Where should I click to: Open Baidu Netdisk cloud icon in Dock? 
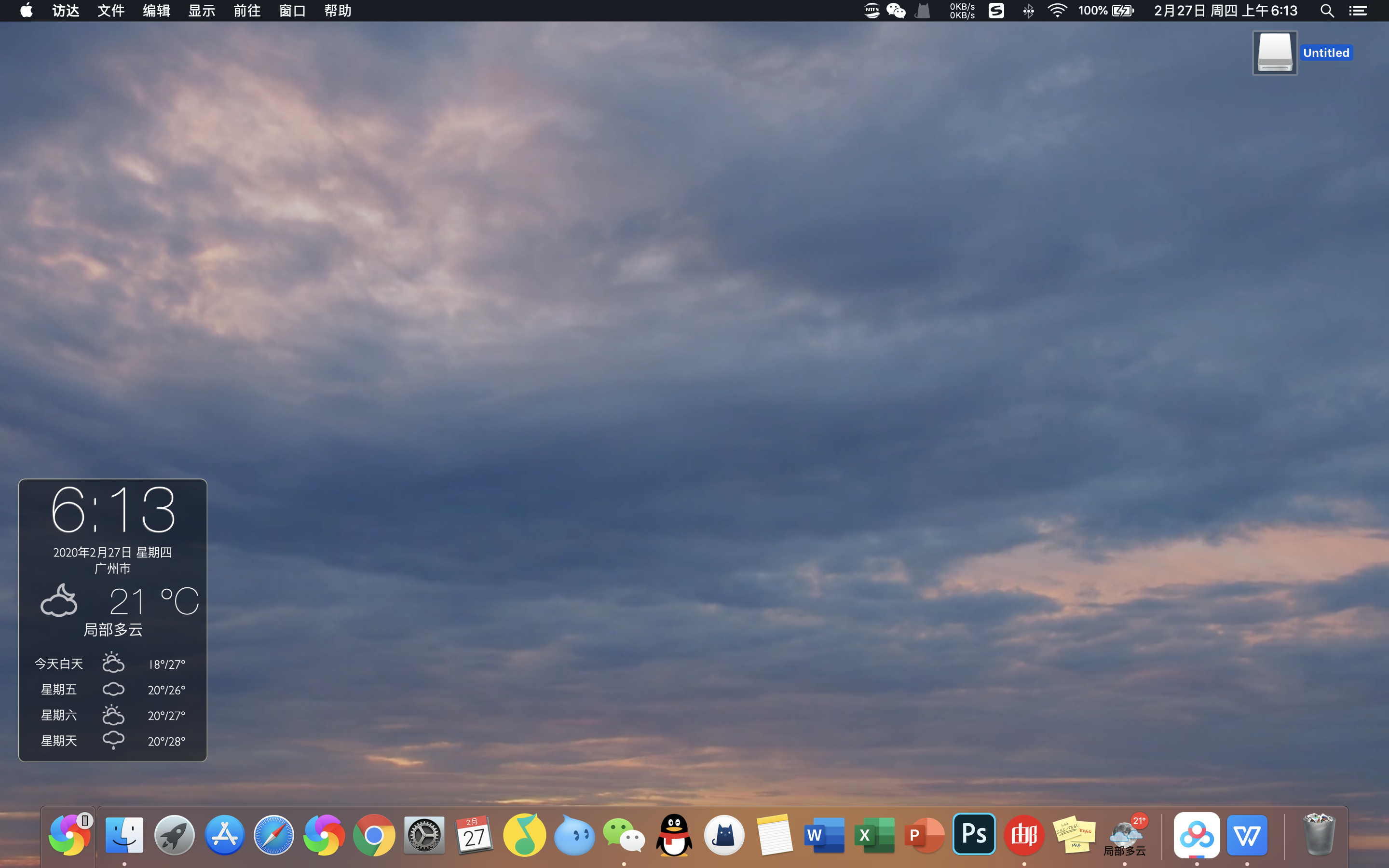[1197, 835]
